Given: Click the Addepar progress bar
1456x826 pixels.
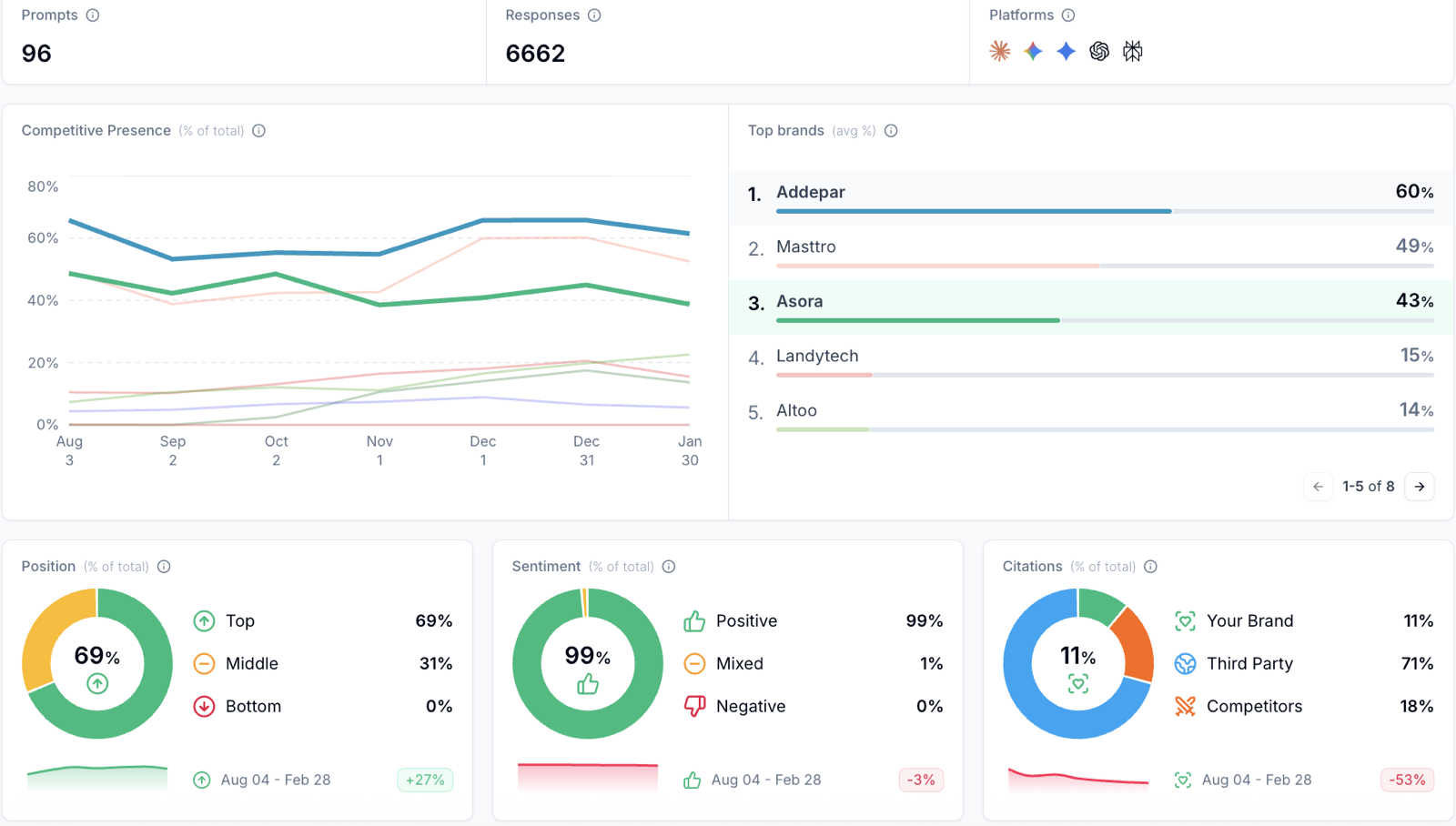Looking at the screenshot, I should click(1105, 211).
